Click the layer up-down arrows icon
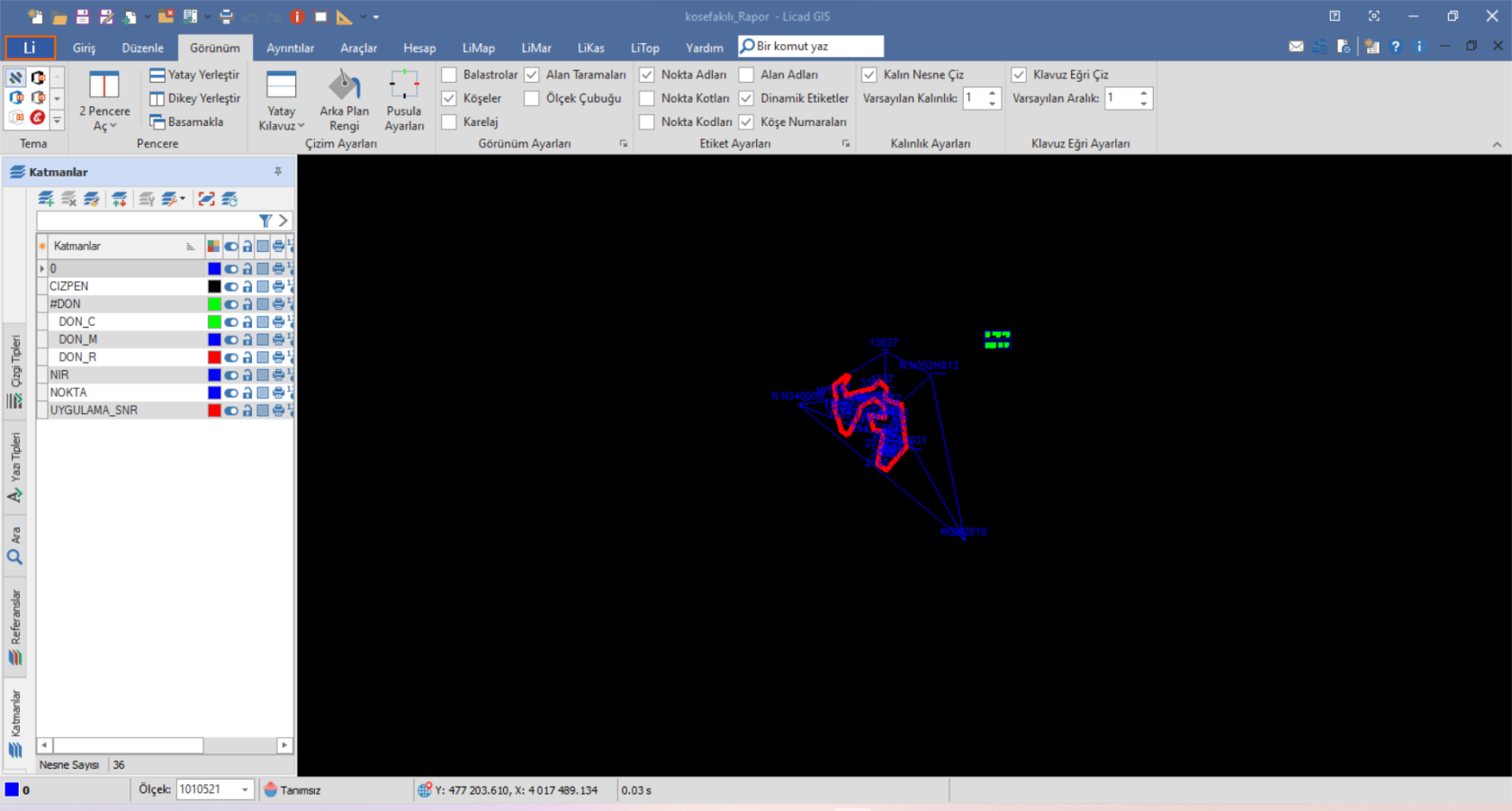This screenshot has width=1512, height=811. 120,199
